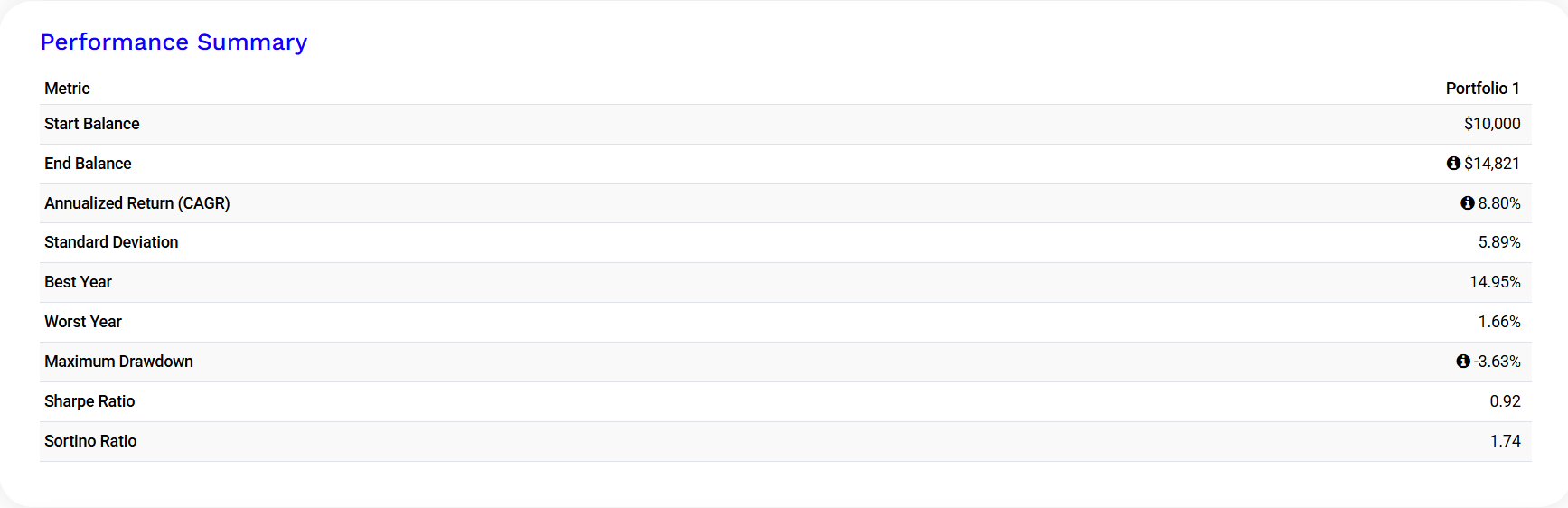Click the info icon beside Maximum Drawdown value
Viewport: 1568px width, 508px height.
coord(1463,362)
